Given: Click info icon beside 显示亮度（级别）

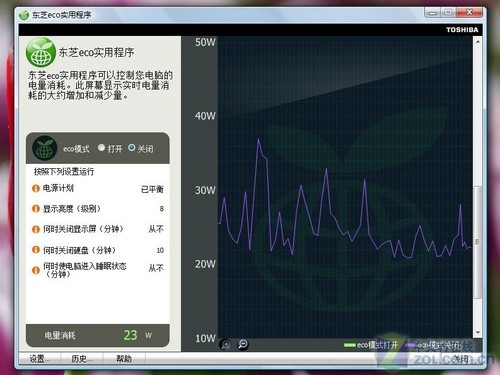Looking at the screenshot, I should tap(36, 209).
